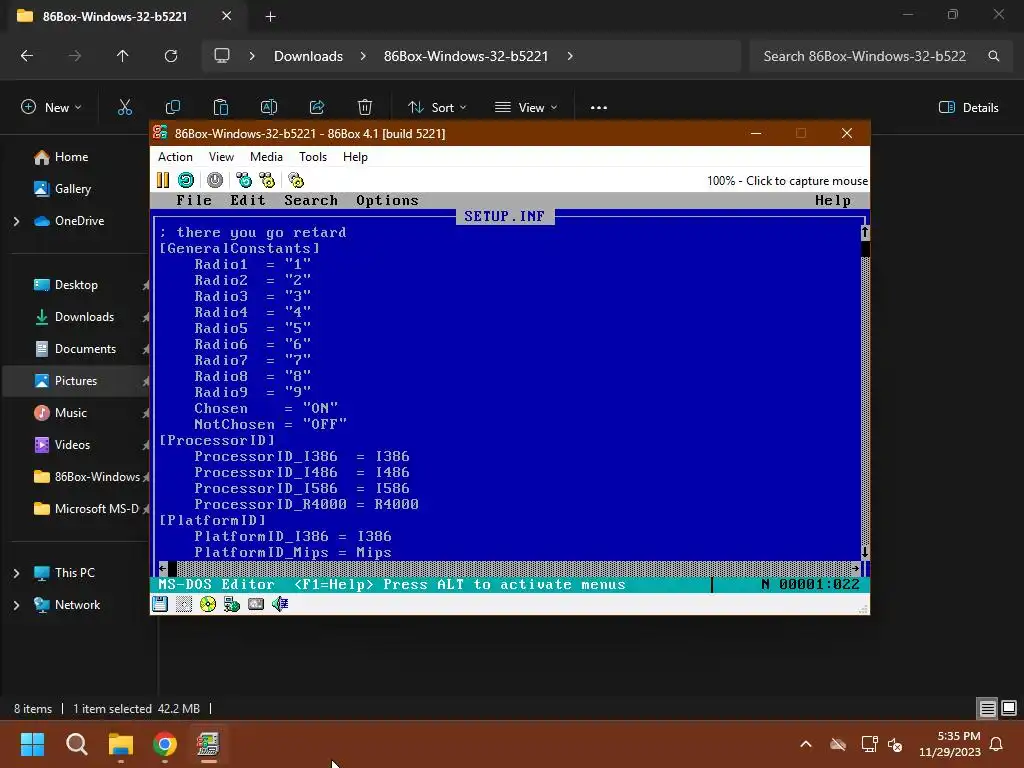Screen dimensions: 1024x768
Task: Go back in File Explorer
Action: (27, 56)
